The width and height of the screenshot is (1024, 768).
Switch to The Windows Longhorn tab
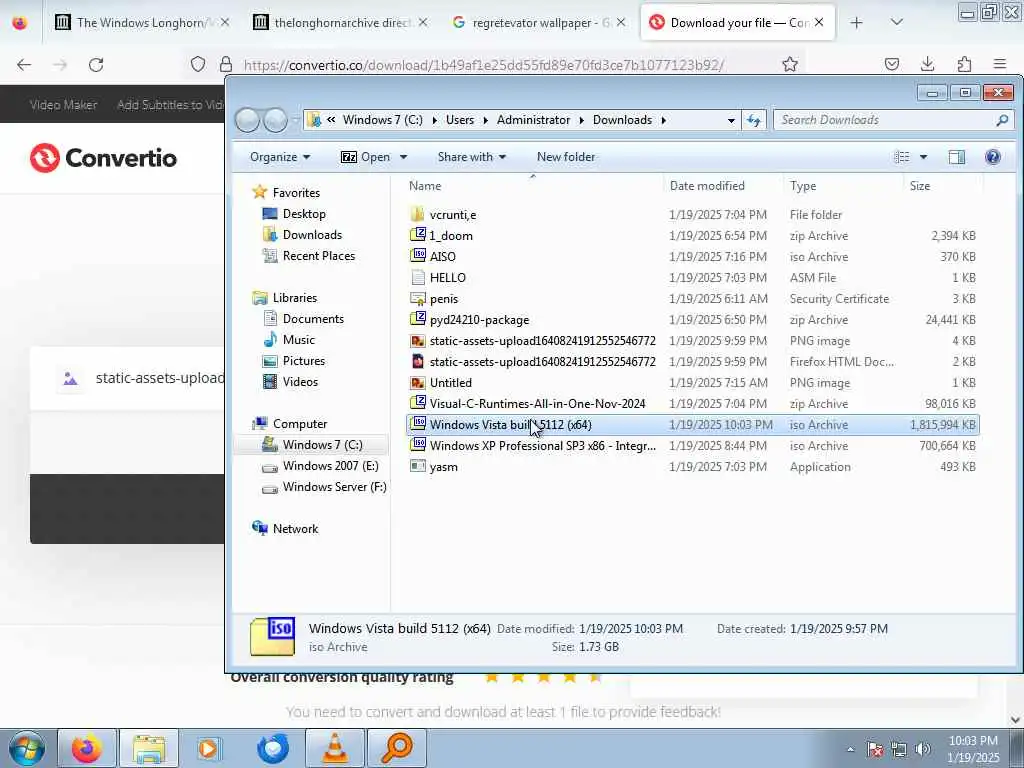click(x=142, y=23)
